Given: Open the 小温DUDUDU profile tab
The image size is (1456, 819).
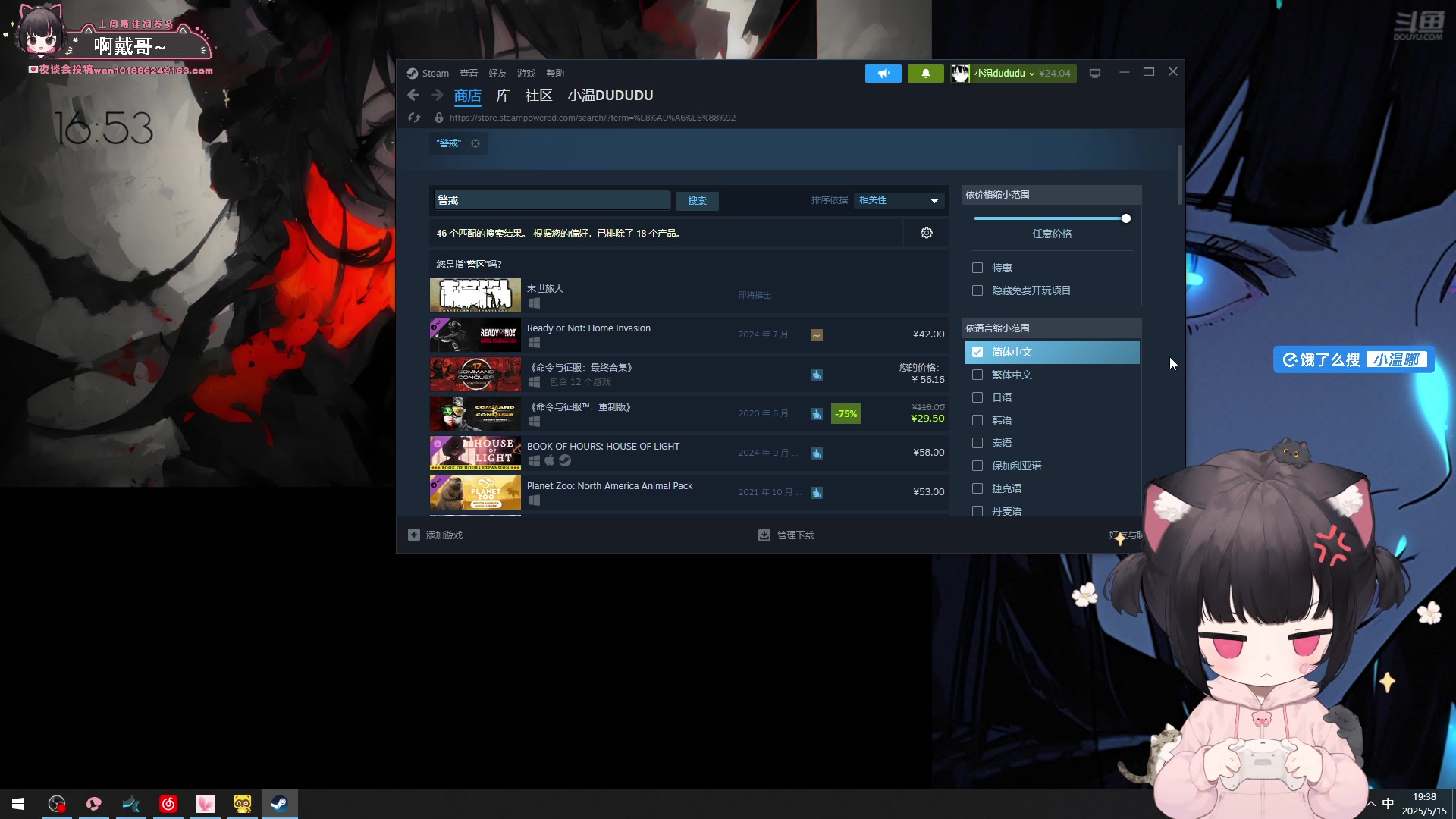Looking at the screenshot, I should (x=610, y=96).
